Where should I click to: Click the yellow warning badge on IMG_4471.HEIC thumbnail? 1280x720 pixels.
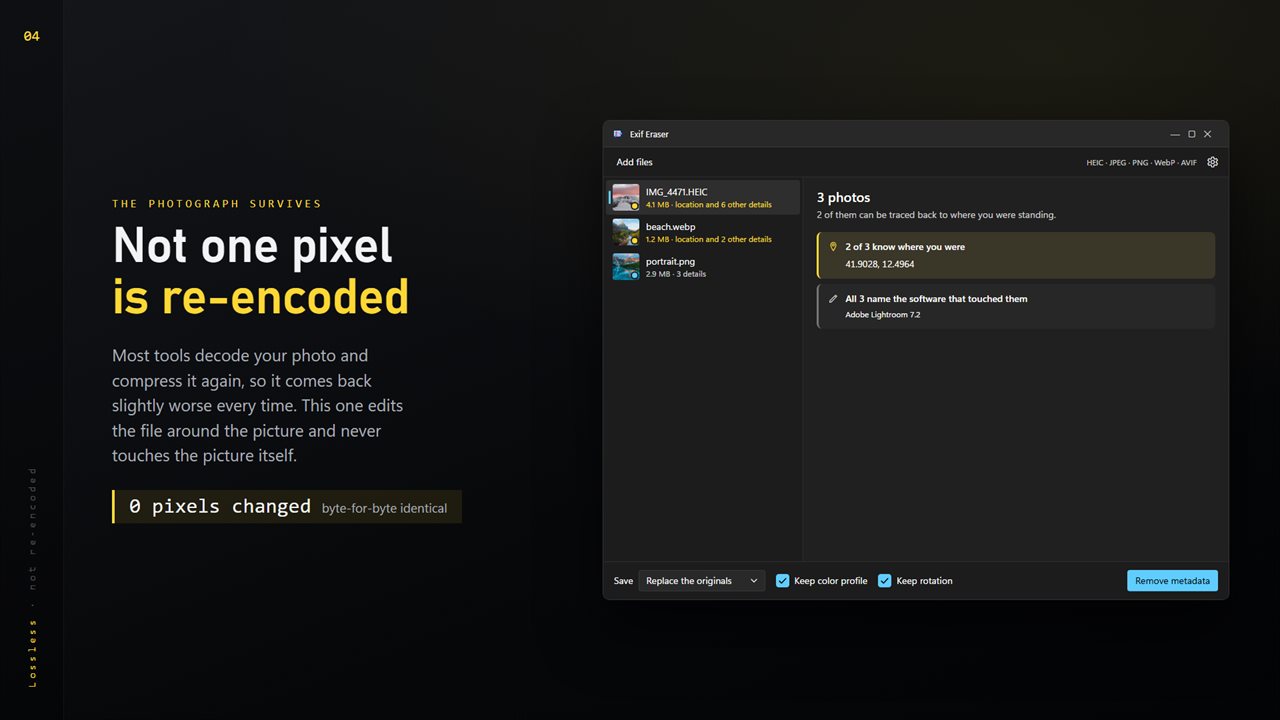(x=634, y=205)
